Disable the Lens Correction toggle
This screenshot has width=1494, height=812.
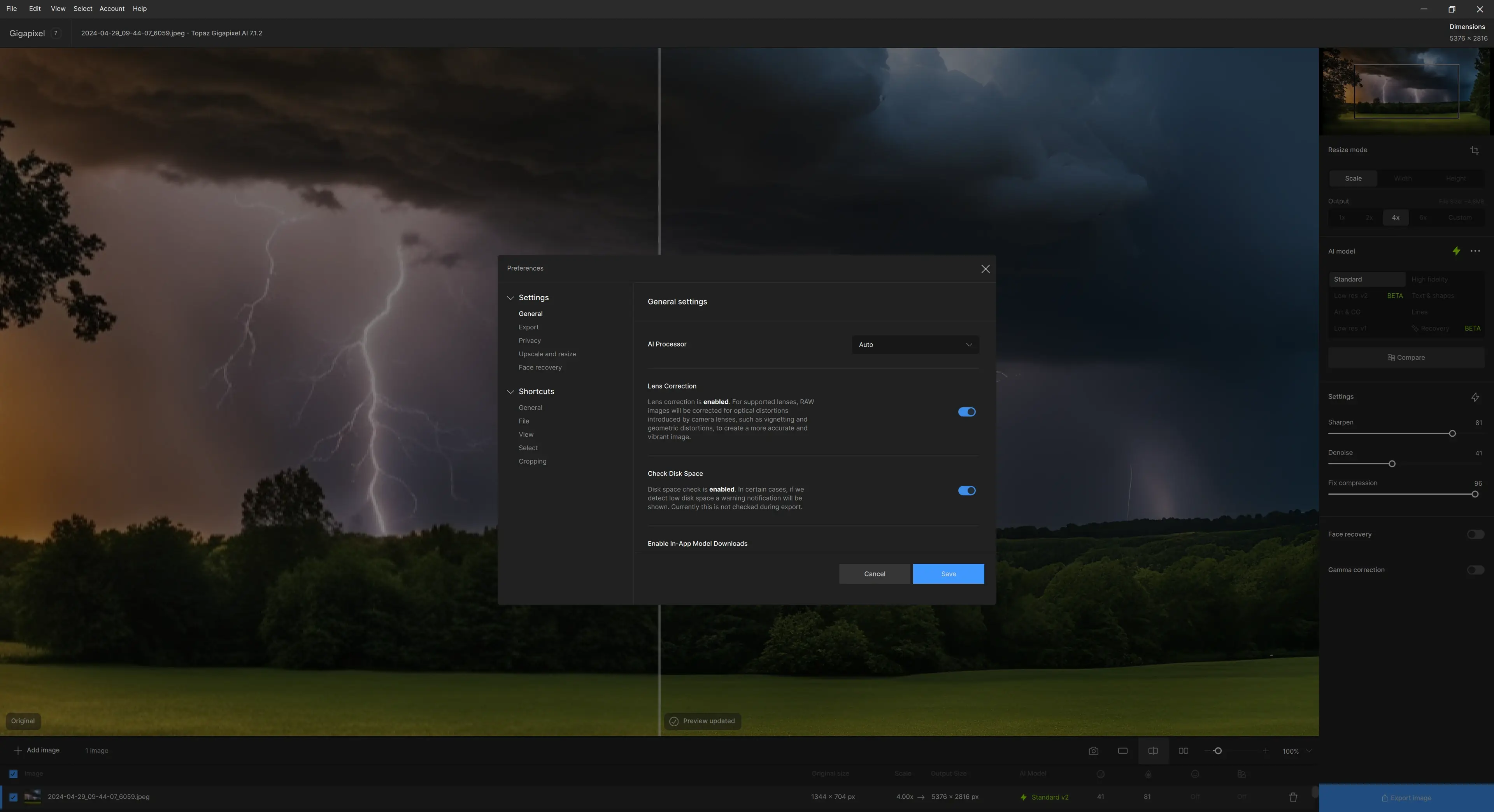point(966,411)
